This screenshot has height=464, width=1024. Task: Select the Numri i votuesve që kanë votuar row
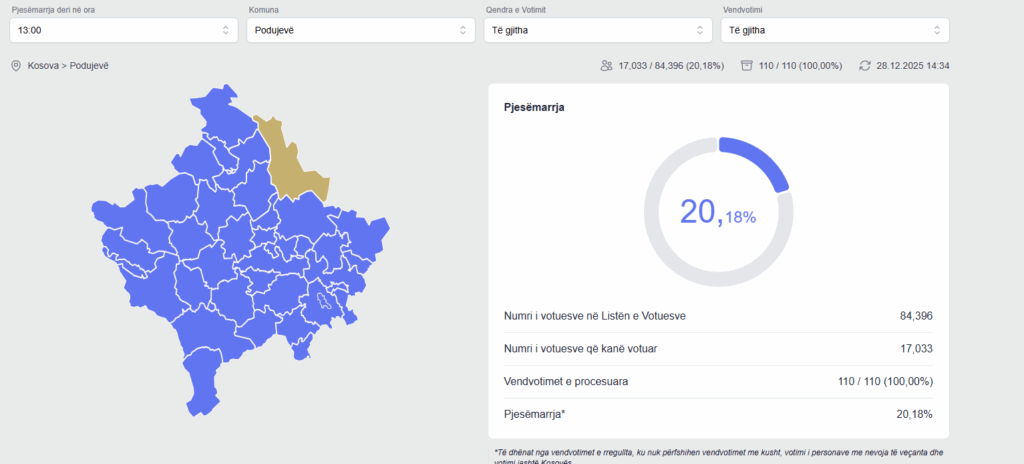pos(718,348)
